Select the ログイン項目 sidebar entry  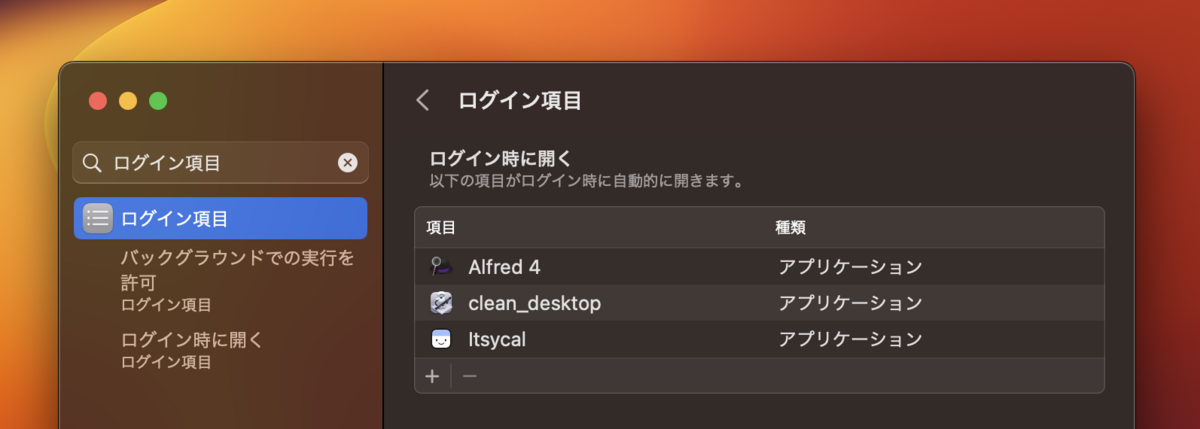tap(220, 218)
